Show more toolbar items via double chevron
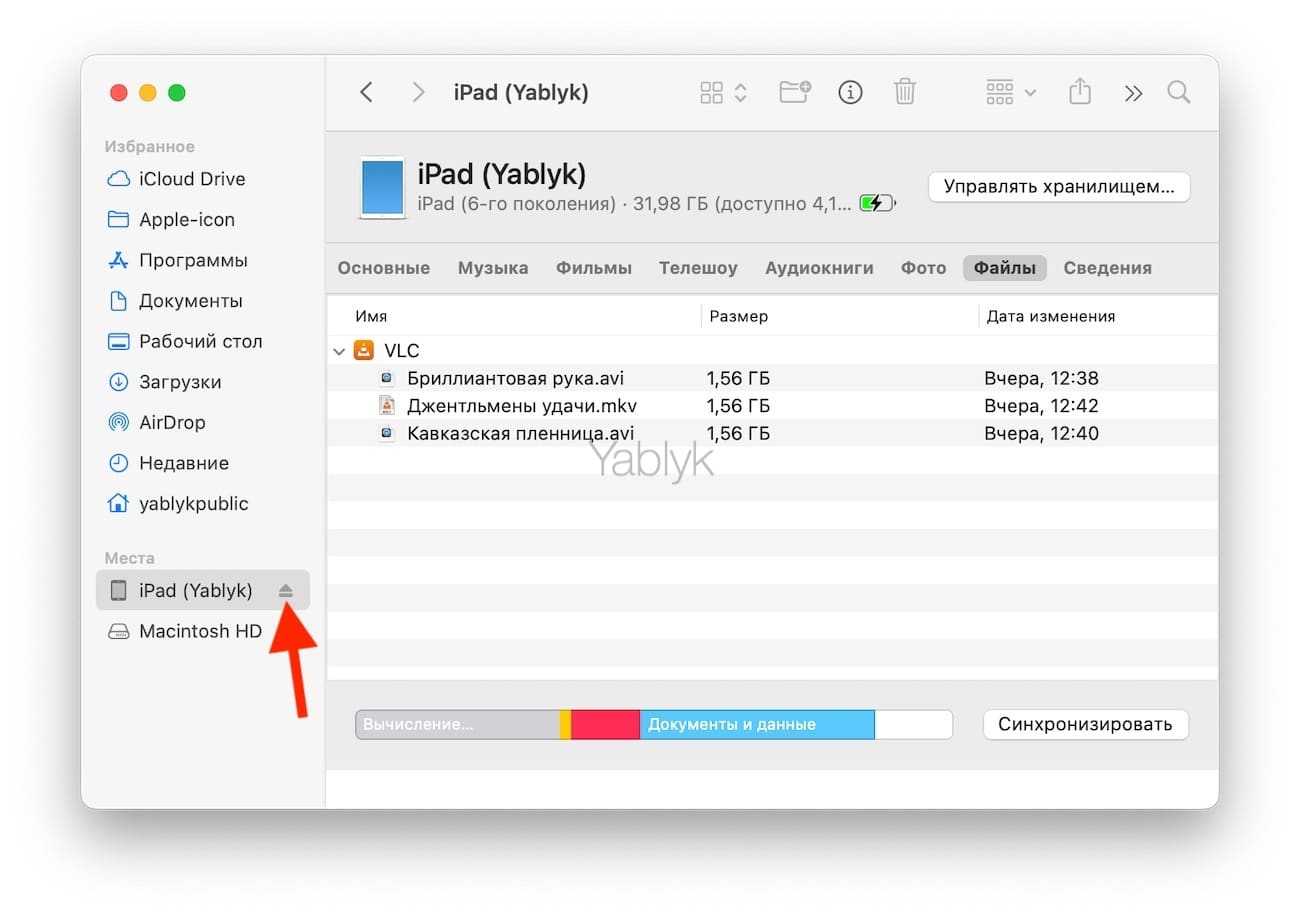Image resolution: width=1300 pixels, height=916 pixels. click(x=1133, y=93)
